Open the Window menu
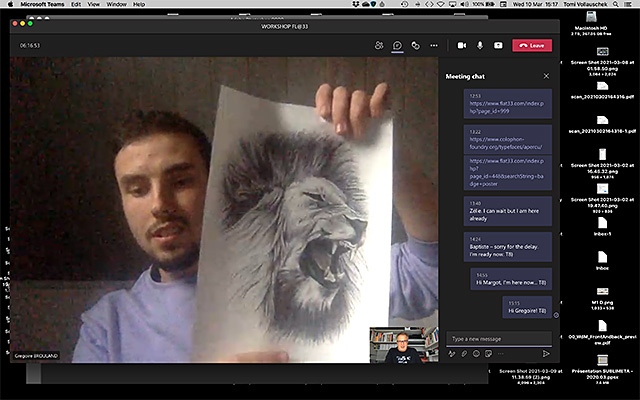This screenshot has height=400, width=640. (116, 4)
